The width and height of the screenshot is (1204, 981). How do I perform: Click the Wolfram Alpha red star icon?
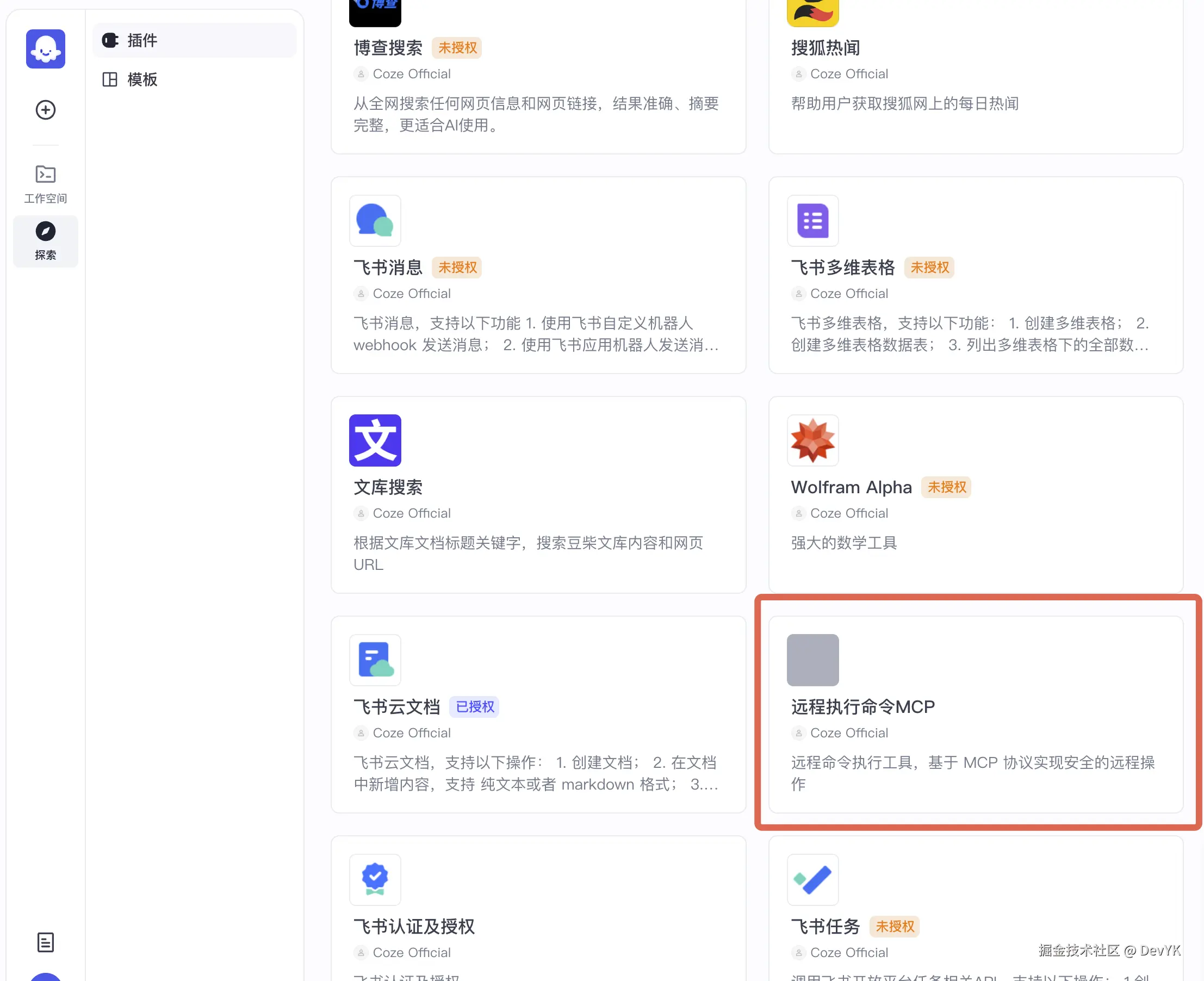812,440
